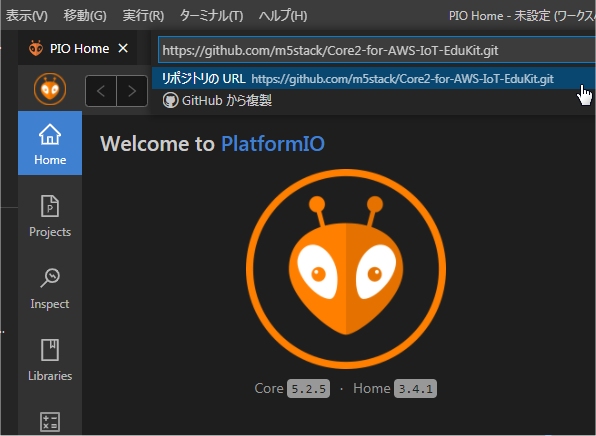
Task: Open the 移動(G) menu
Action: coord(85,16)
